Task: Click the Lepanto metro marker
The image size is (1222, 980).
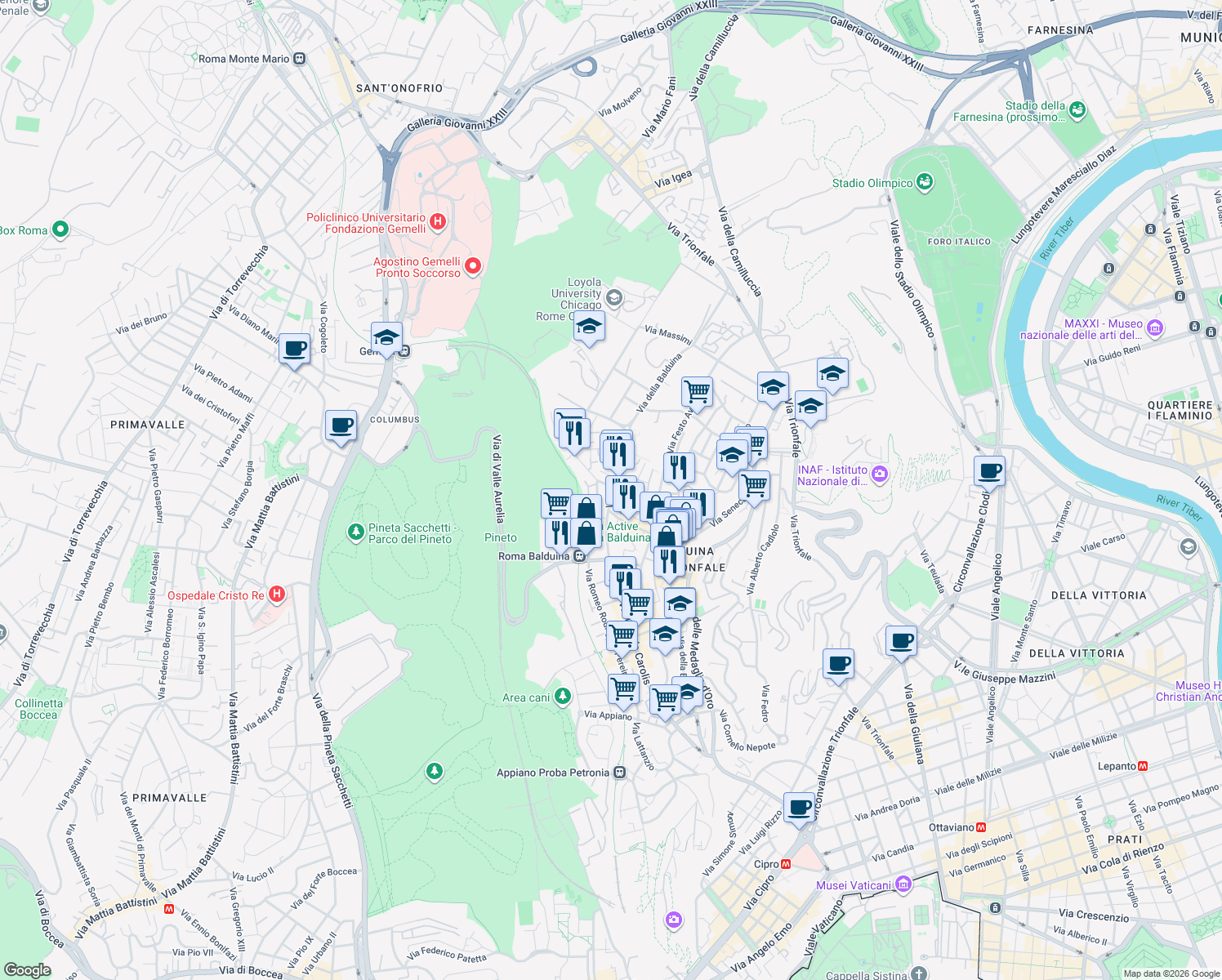Action: click(1144, 766)
